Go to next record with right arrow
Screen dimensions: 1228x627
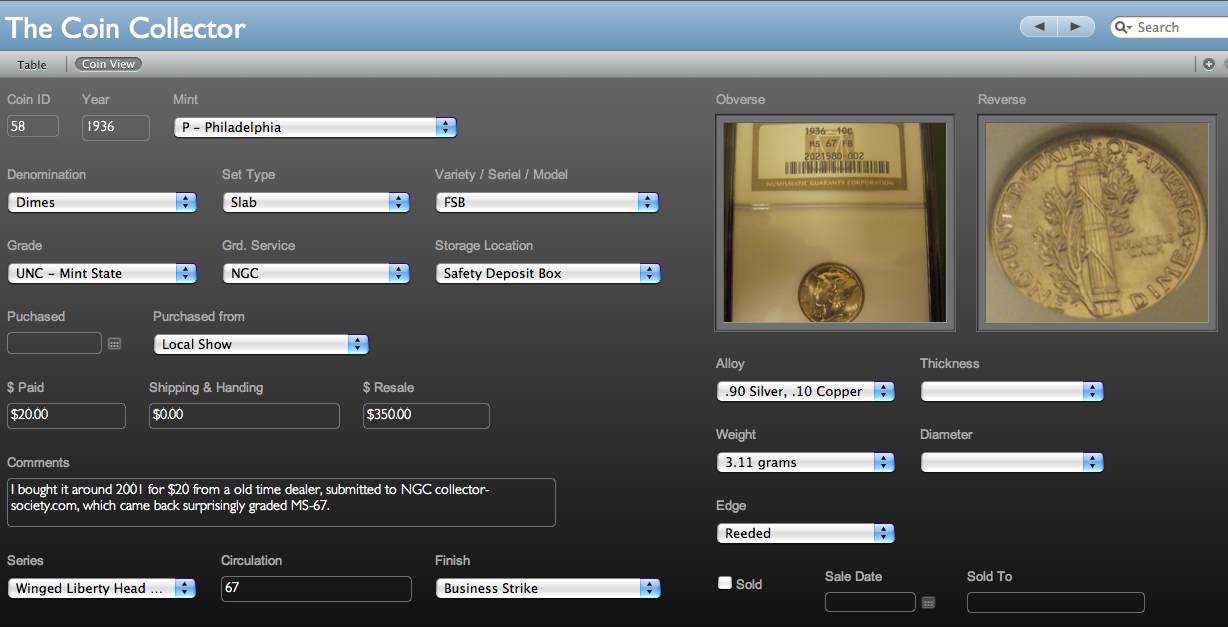click(1075, 27)
